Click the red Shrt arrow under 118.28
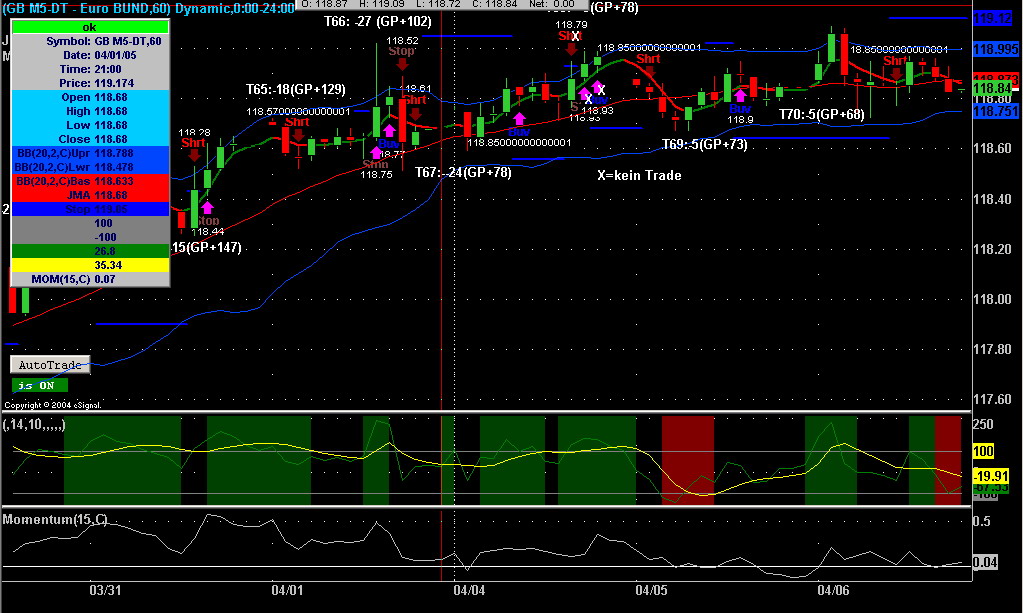The width and height of the screenshot is (1023, 613). [x=192, y=157]
